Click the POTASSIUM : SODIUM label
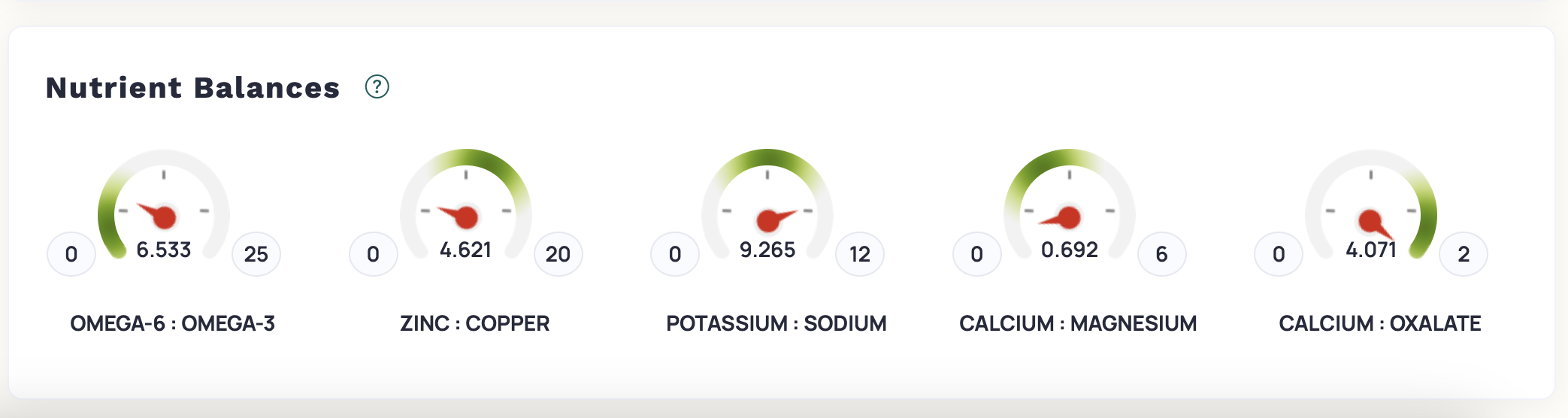This screenshot has width=1568, height=418. click(776, 323)
